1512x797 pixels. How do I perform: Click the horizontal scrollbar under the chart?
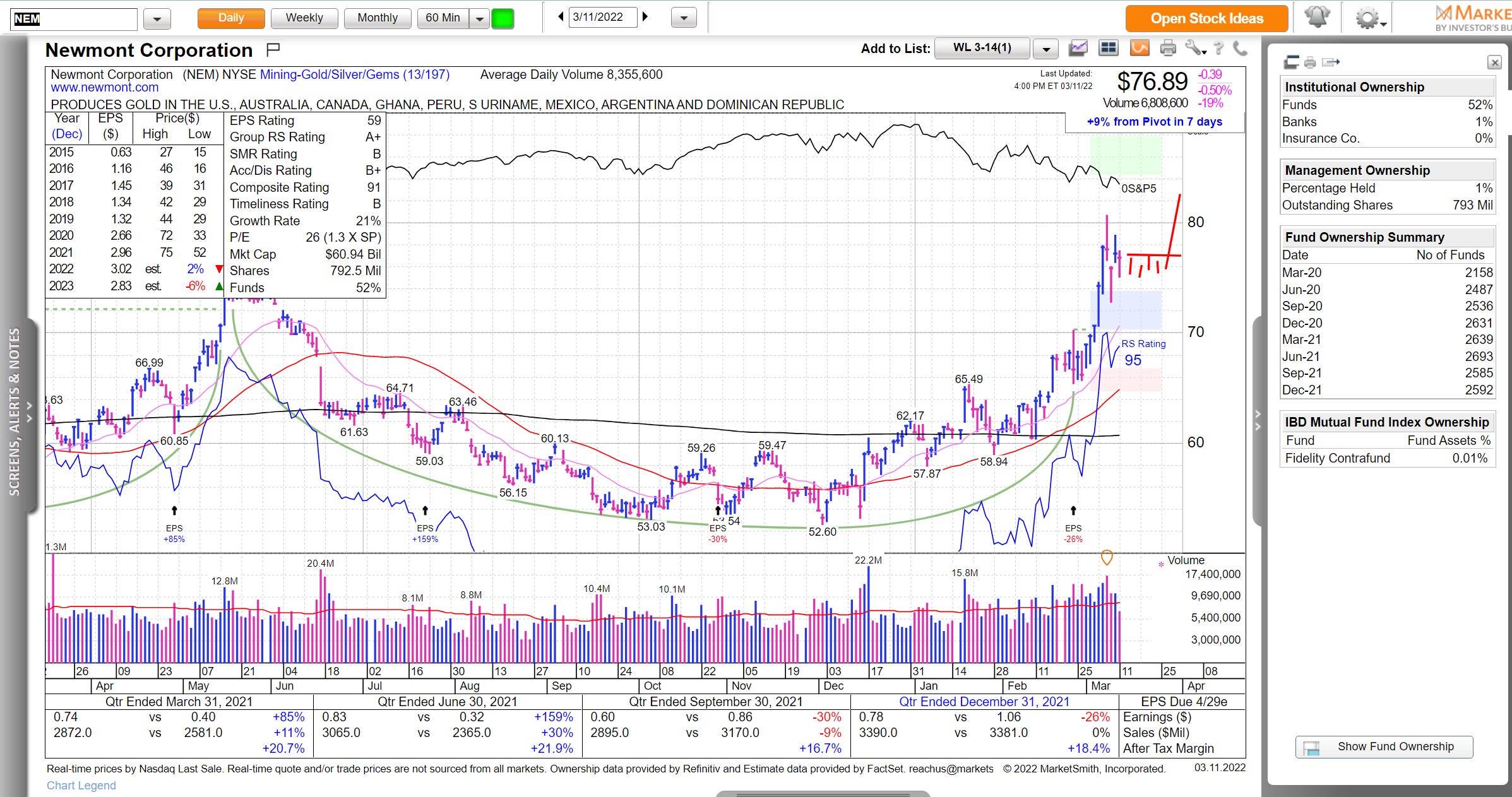coord(823,794)
